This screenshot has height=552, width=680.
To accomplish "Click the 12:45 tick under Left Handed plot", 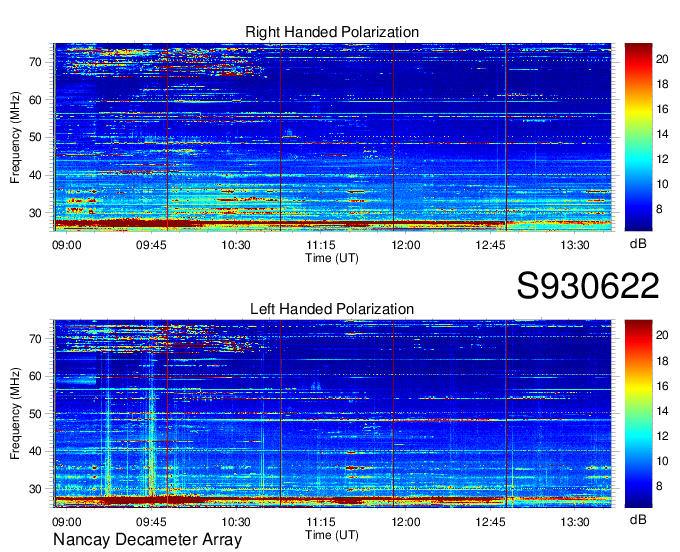I will pos(490,522).
